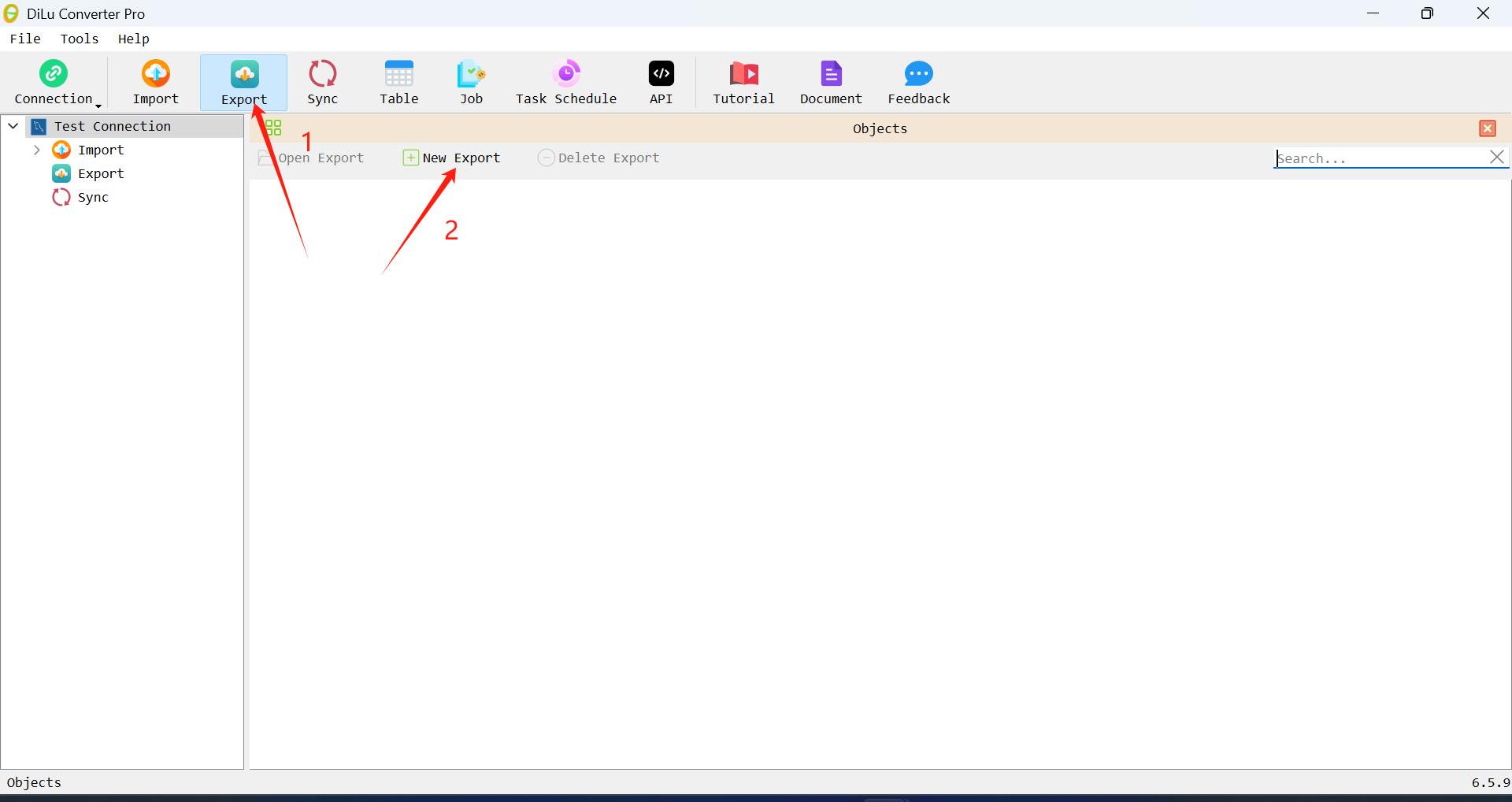Click the red Sync icon in tree

61,197
